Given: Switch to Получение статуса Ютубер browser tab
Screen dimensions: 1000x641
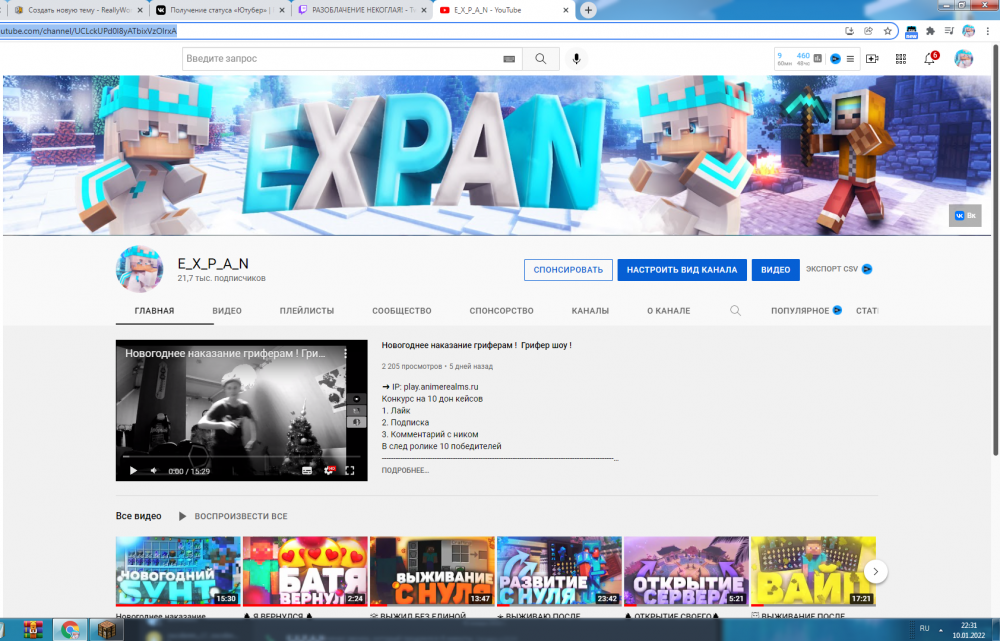Looking at the screenshot, I should [x=219, y=10].
